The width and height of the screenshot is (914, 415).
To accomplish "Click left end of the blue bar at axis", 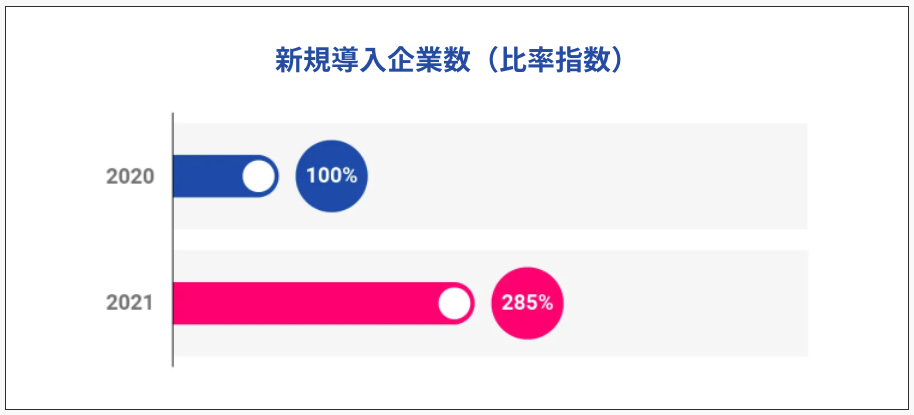I will tap(179, 176).
